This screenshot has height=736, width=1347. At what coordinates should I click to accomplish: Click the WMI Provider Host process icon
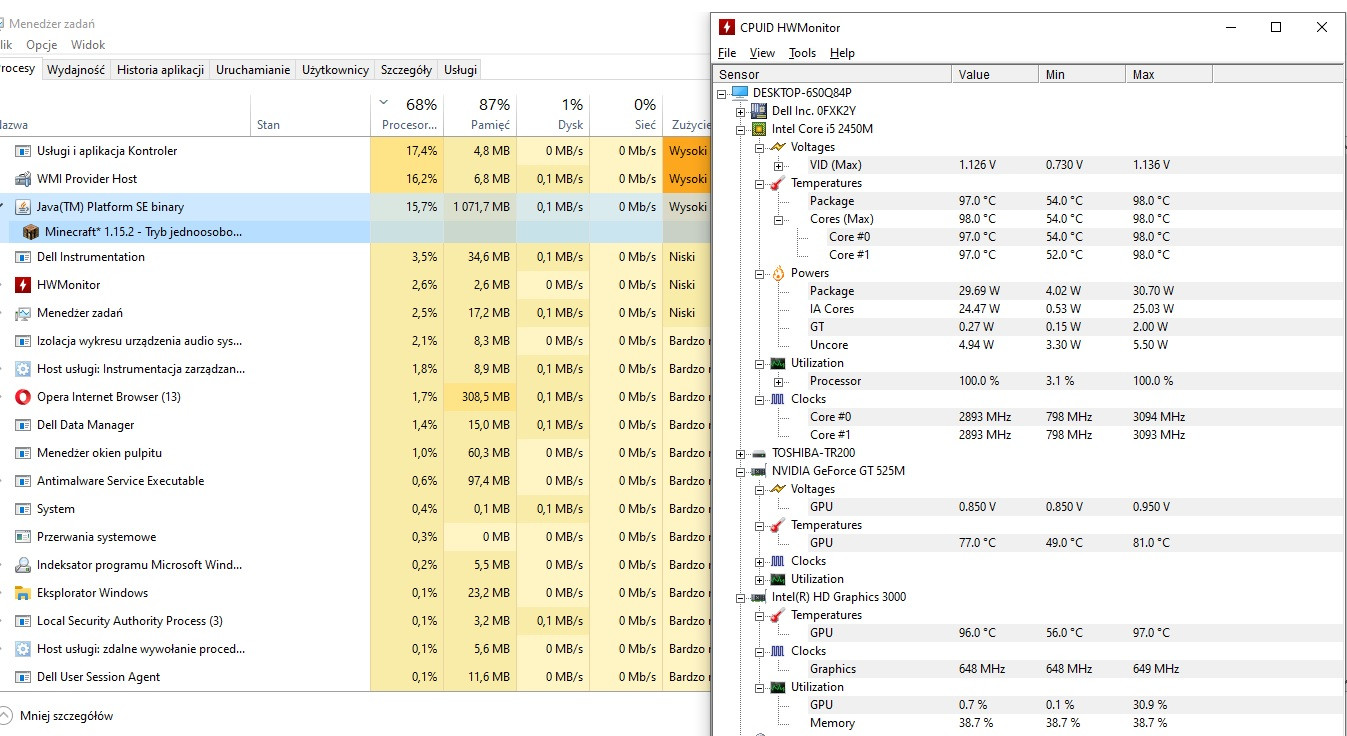tap(23, 179)
